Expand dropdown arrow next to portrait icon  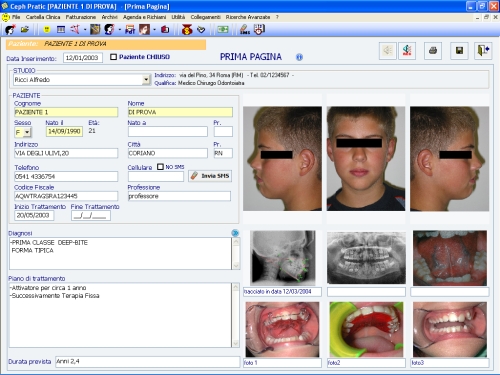coord(154,30)
